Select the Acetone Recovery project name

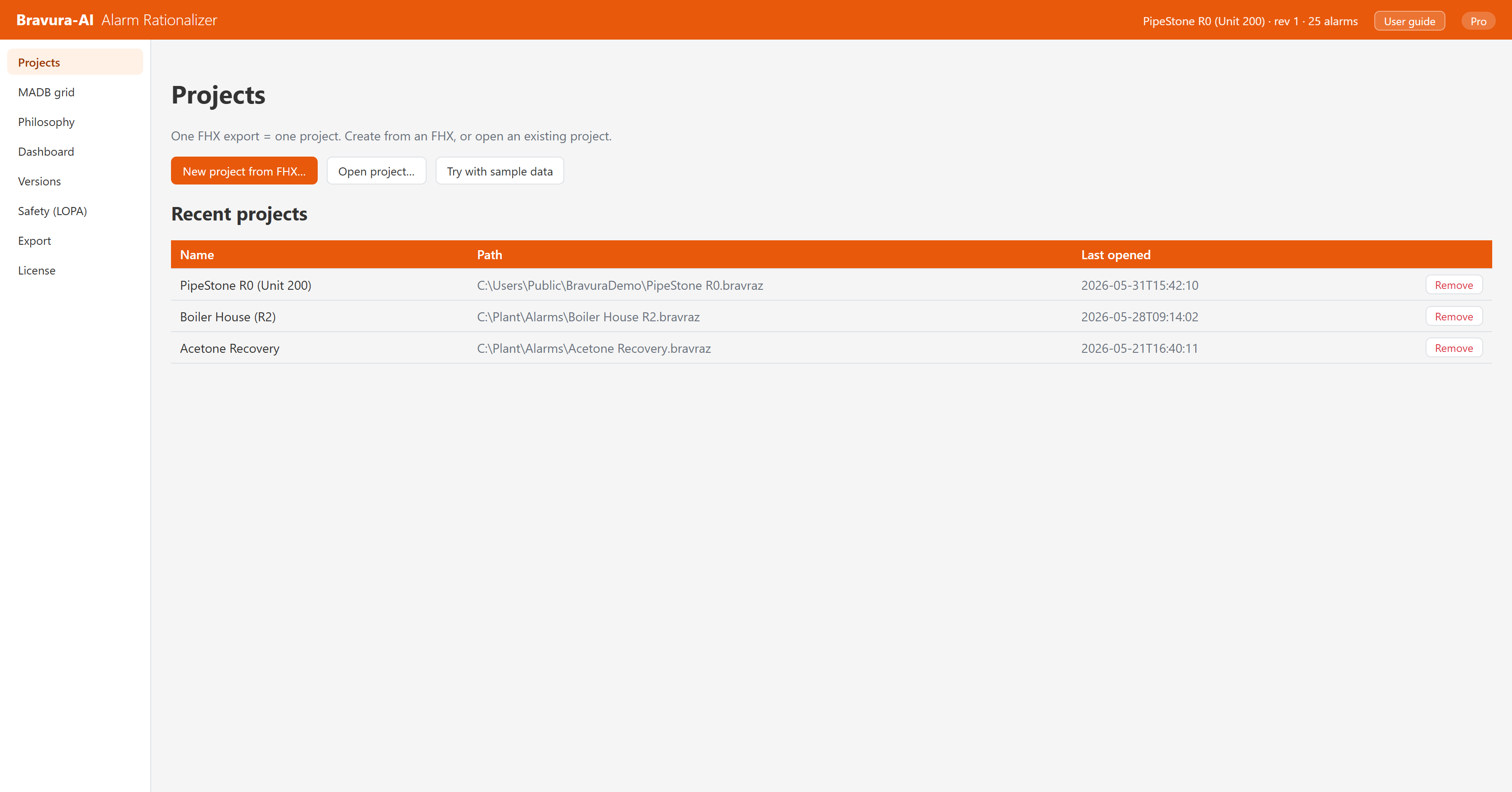(x=229, y=348)
